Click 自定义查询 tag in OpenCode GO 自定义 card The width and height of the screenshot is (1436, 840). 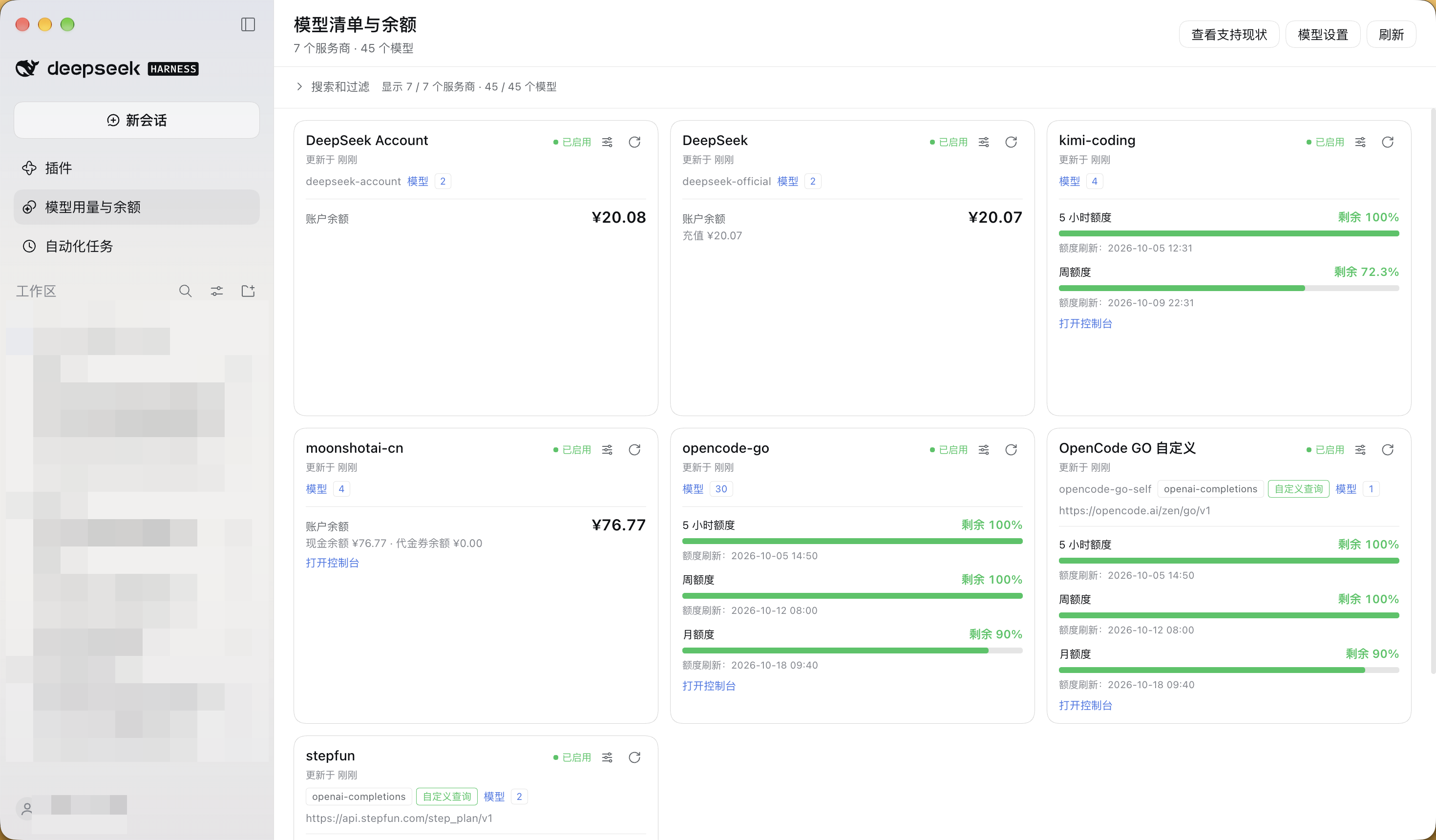pos(1298,489)
